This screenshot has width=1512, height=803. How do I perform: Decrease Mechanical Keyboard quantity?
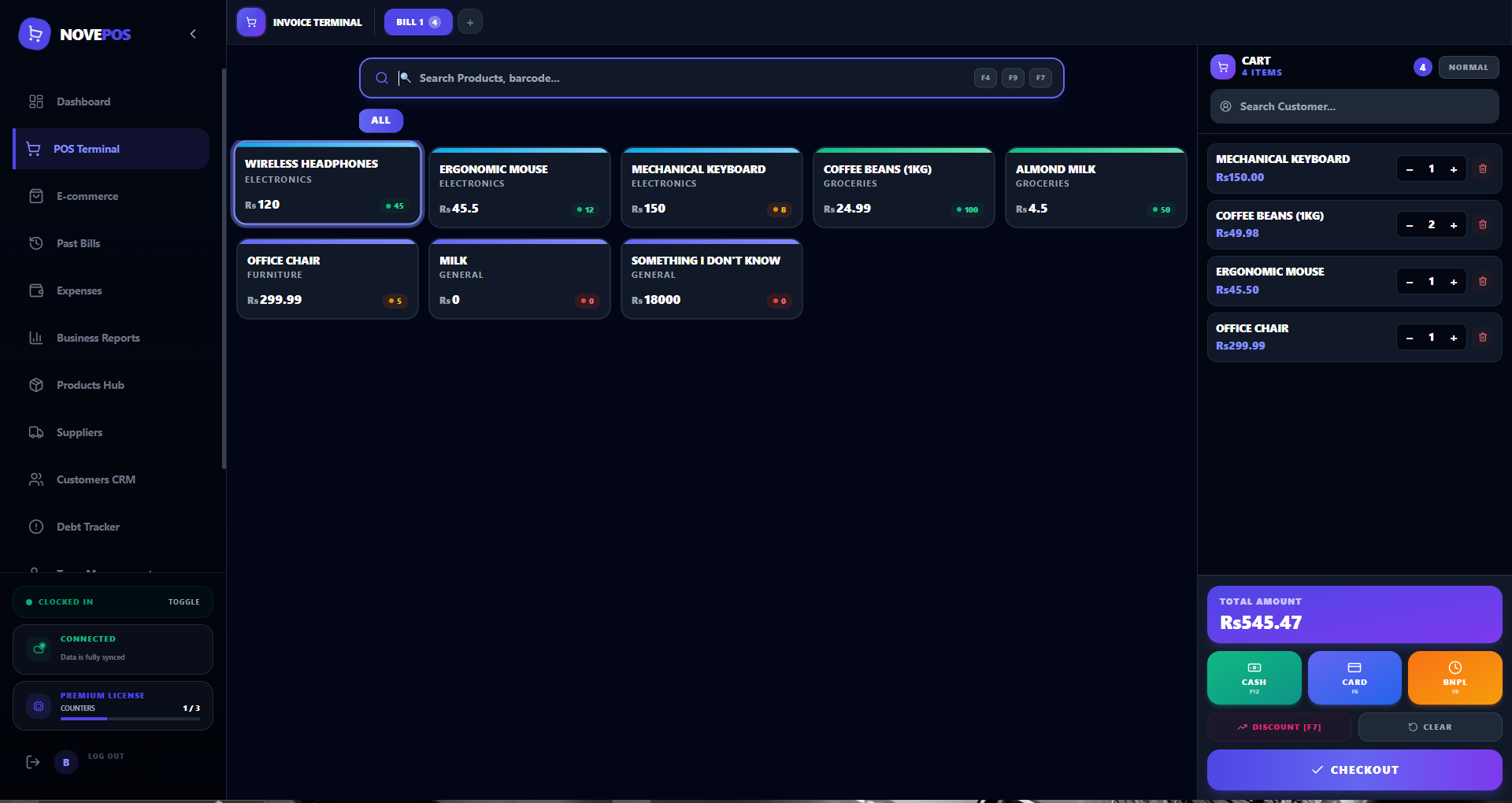1410,169
